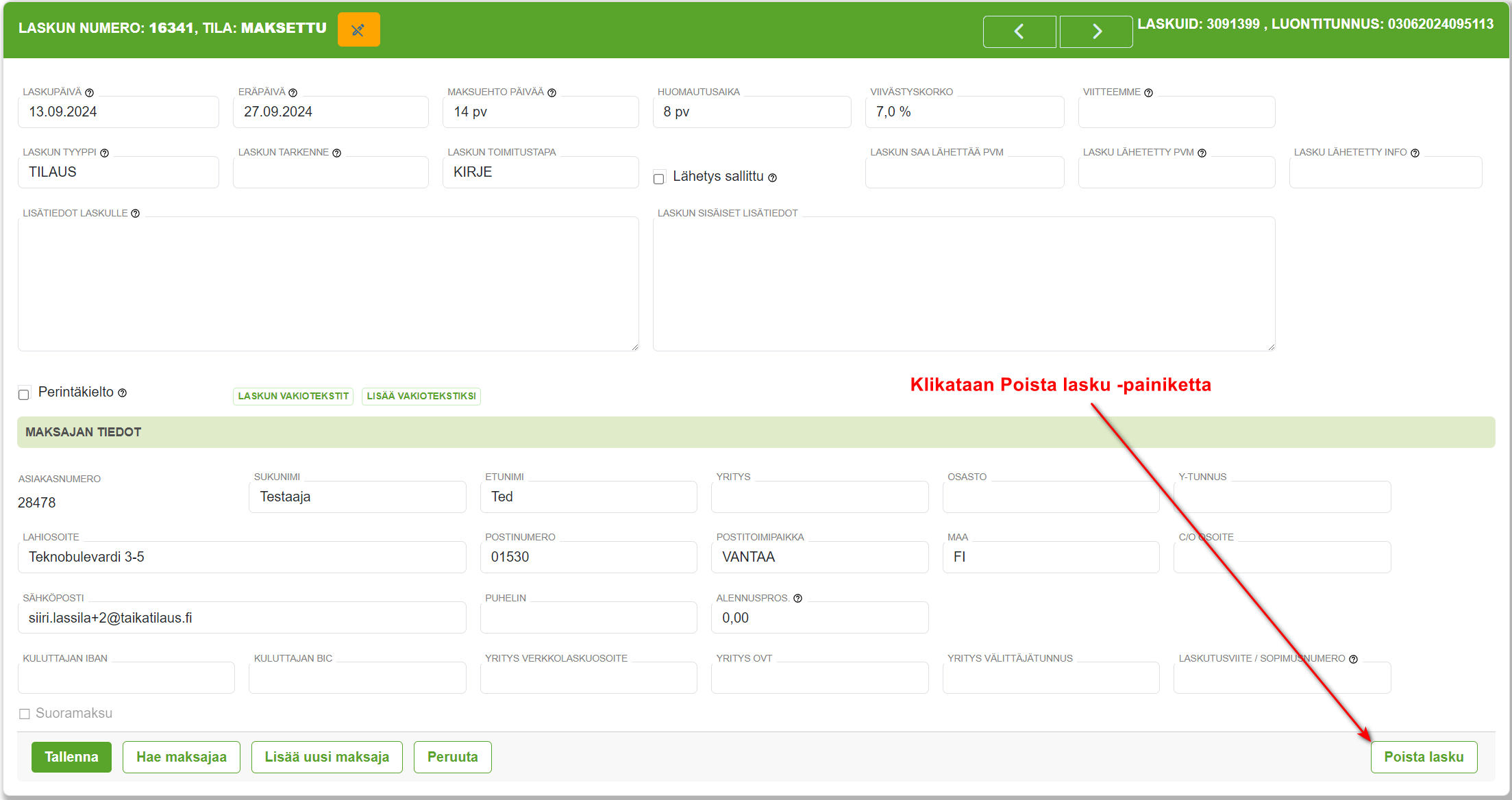Screen dimensions: 1512x800
Task: Click the Peruuta cancel icon button
Action: pyautogui.click(x=451, y=757)
